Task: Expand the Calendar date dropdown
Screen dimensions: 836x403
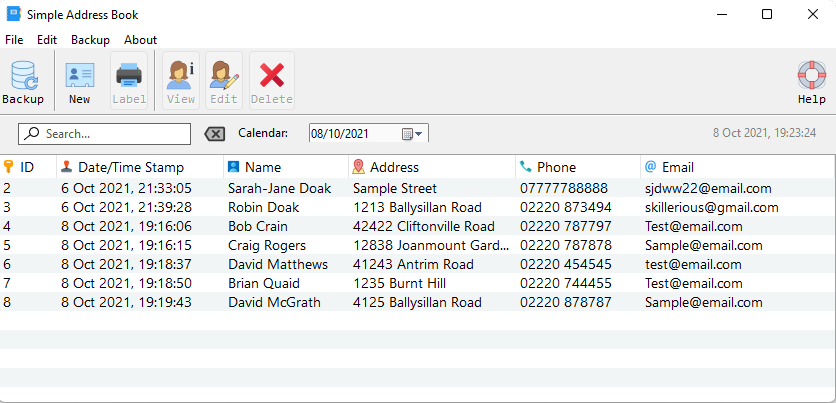Action: 421,134
